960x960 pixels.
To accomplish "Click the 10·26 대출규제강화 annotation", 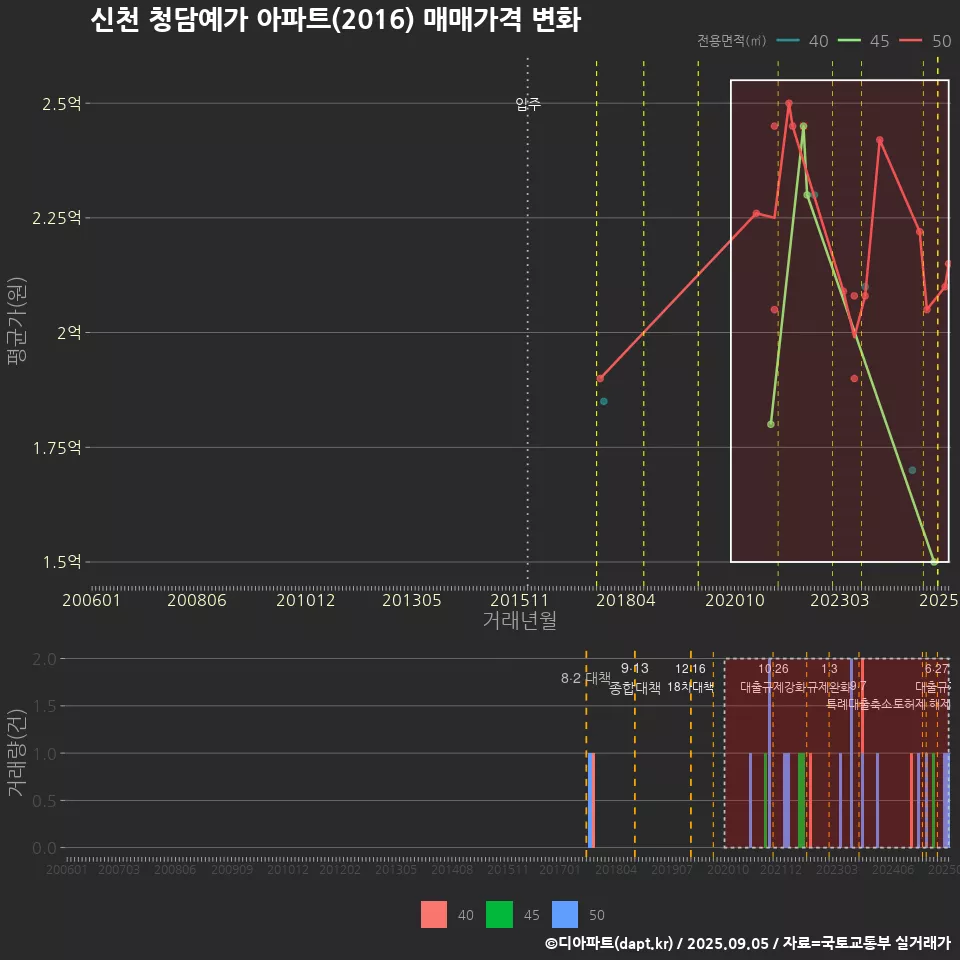I will 773,678.
